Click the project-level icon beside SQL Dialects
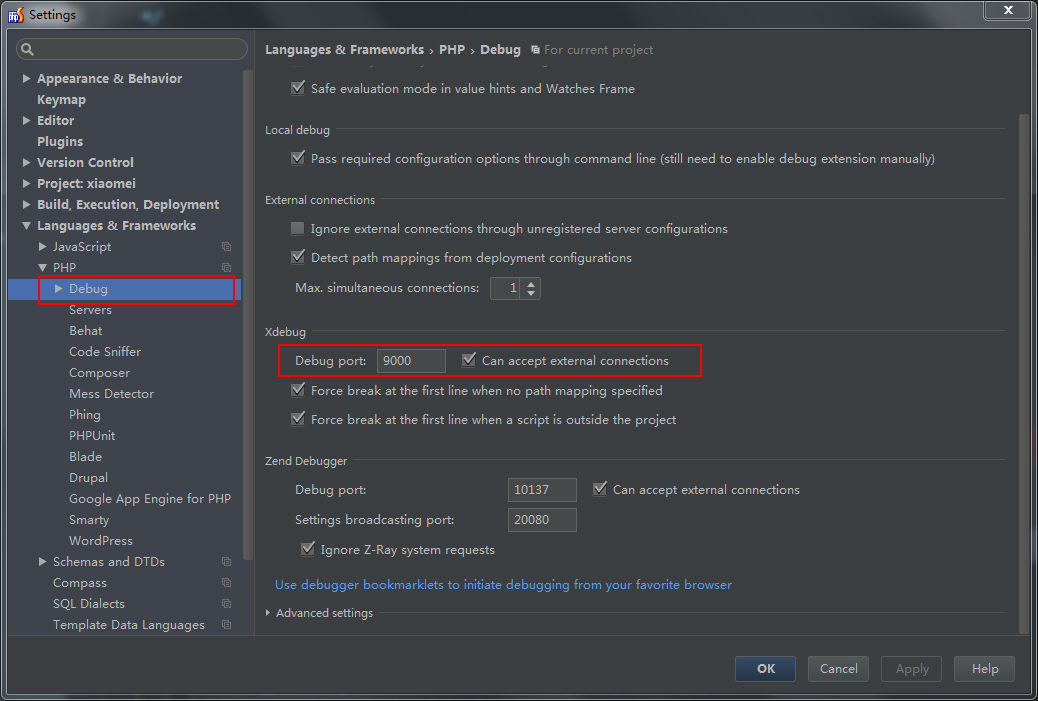The height and width of the screenshot is (701, 1038). pos(227,604)
